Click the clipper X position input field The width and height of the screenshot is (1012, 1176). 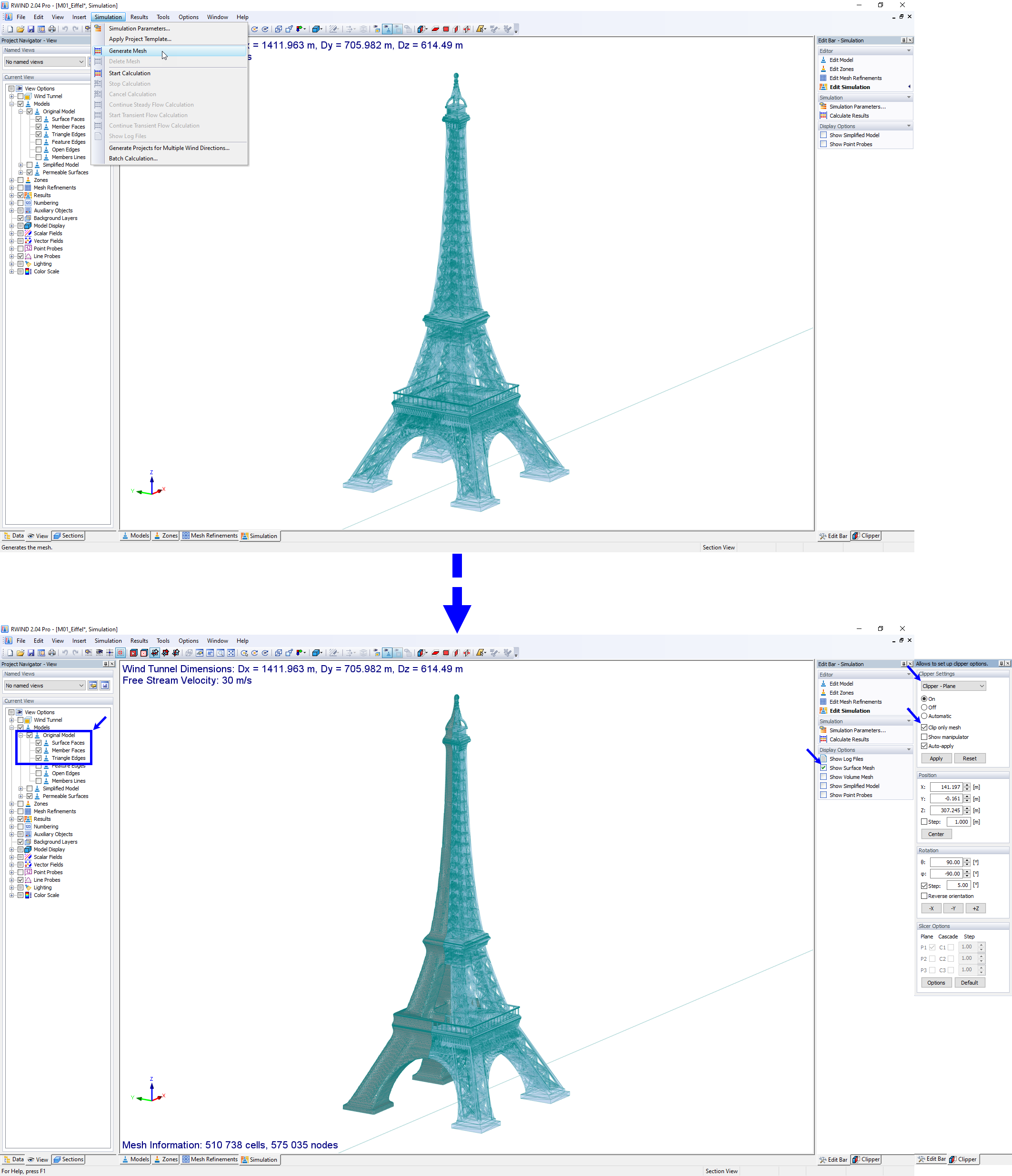click(x=946, y=787)
